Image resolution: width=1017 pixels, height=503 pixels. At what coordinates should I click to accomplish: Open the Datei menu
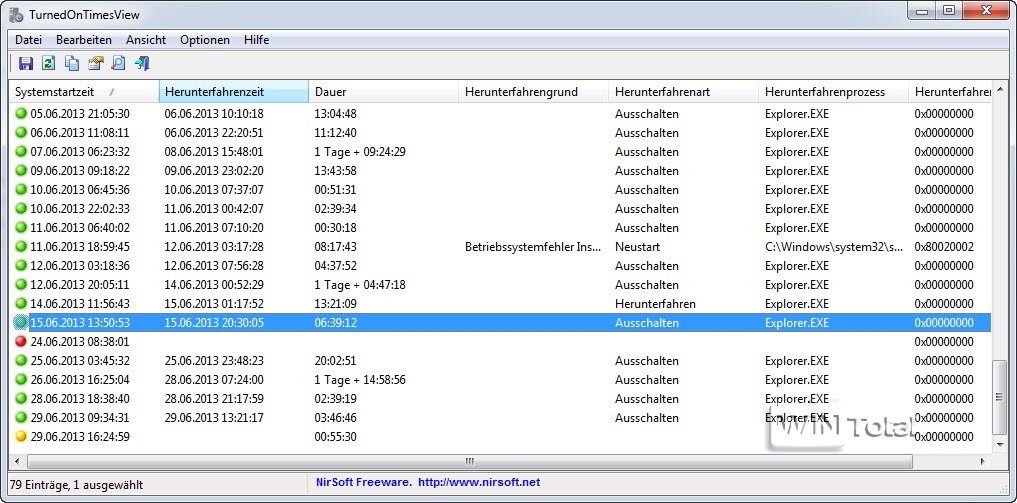click(29, 40)
